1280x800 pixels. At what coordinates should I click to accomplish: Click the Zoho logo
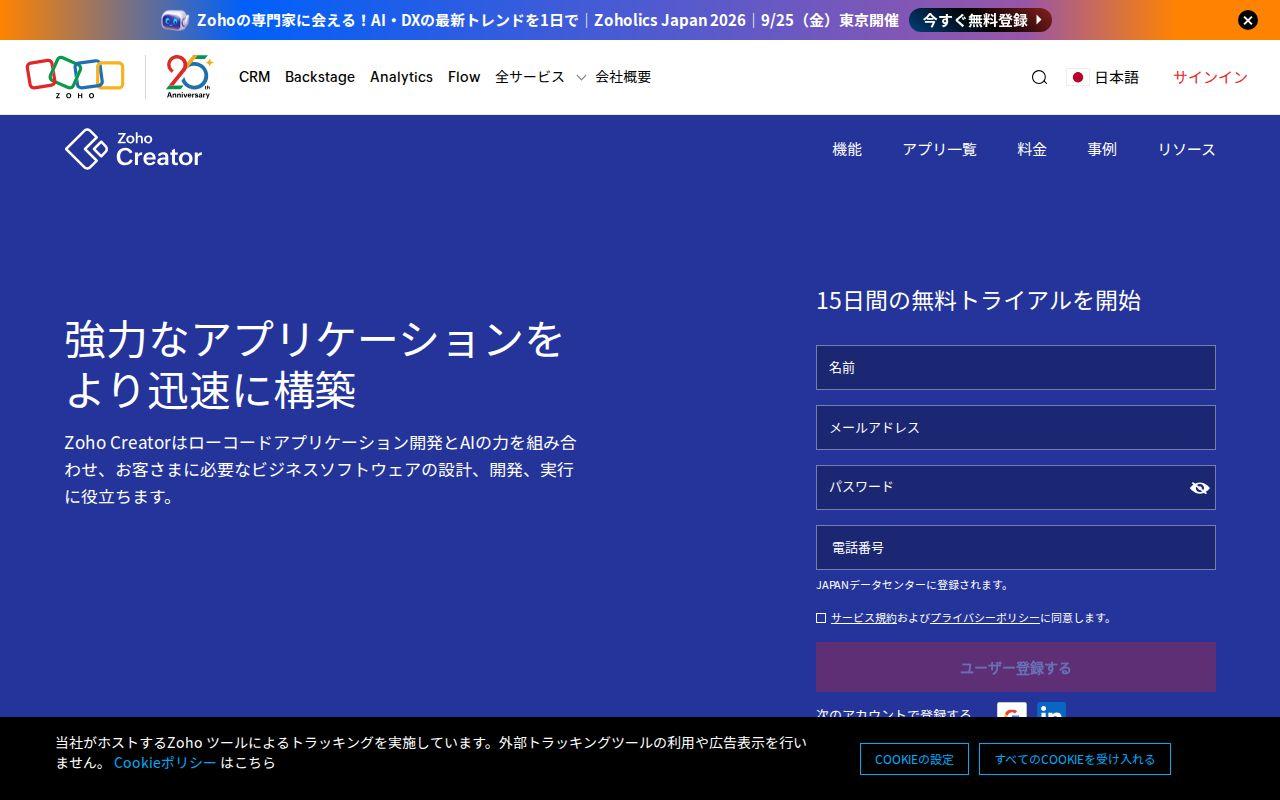coord(75,77)
